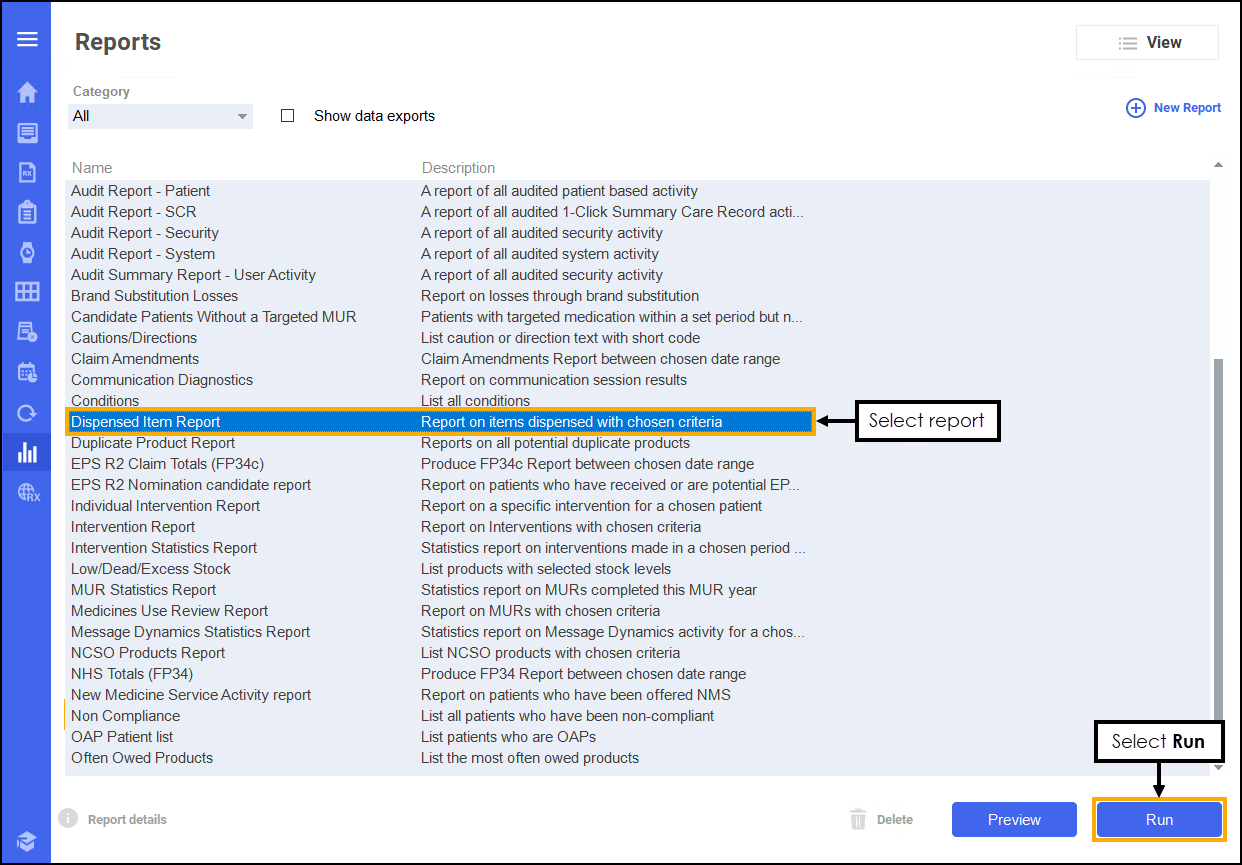Go to the Home icon in sidebar

(x=27, y=92)
